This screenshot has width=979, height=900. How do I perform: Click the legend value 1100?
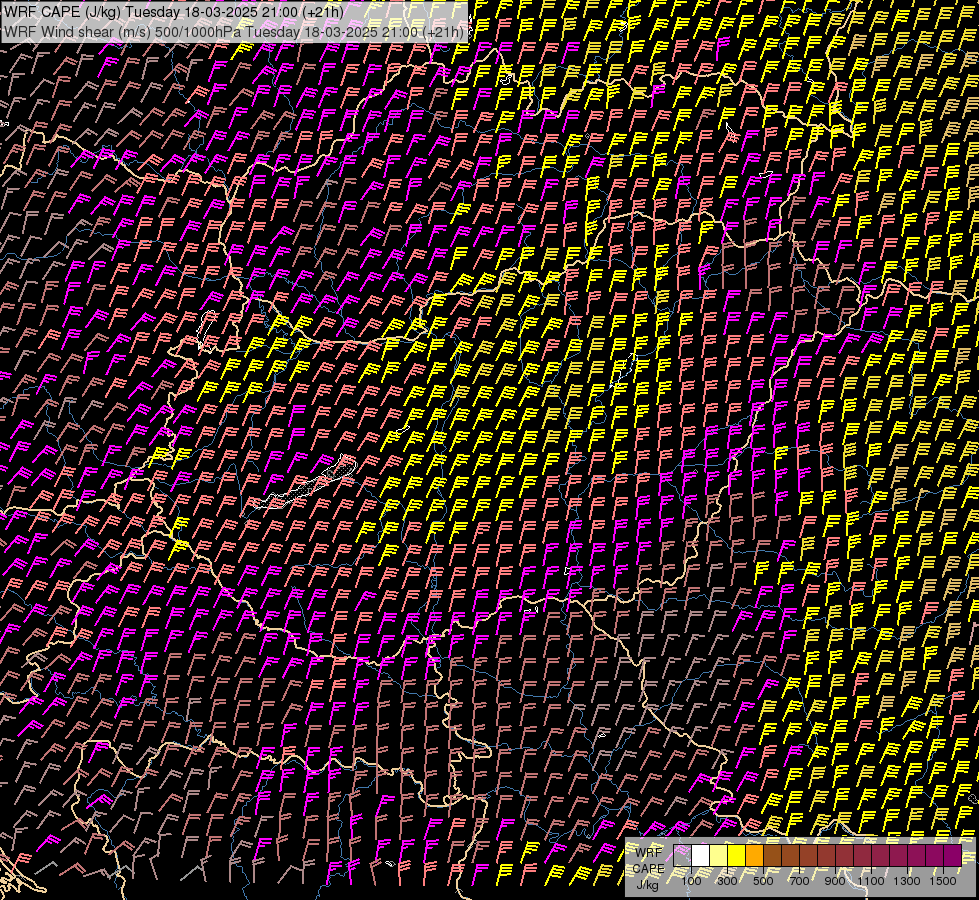coord(871,881)
